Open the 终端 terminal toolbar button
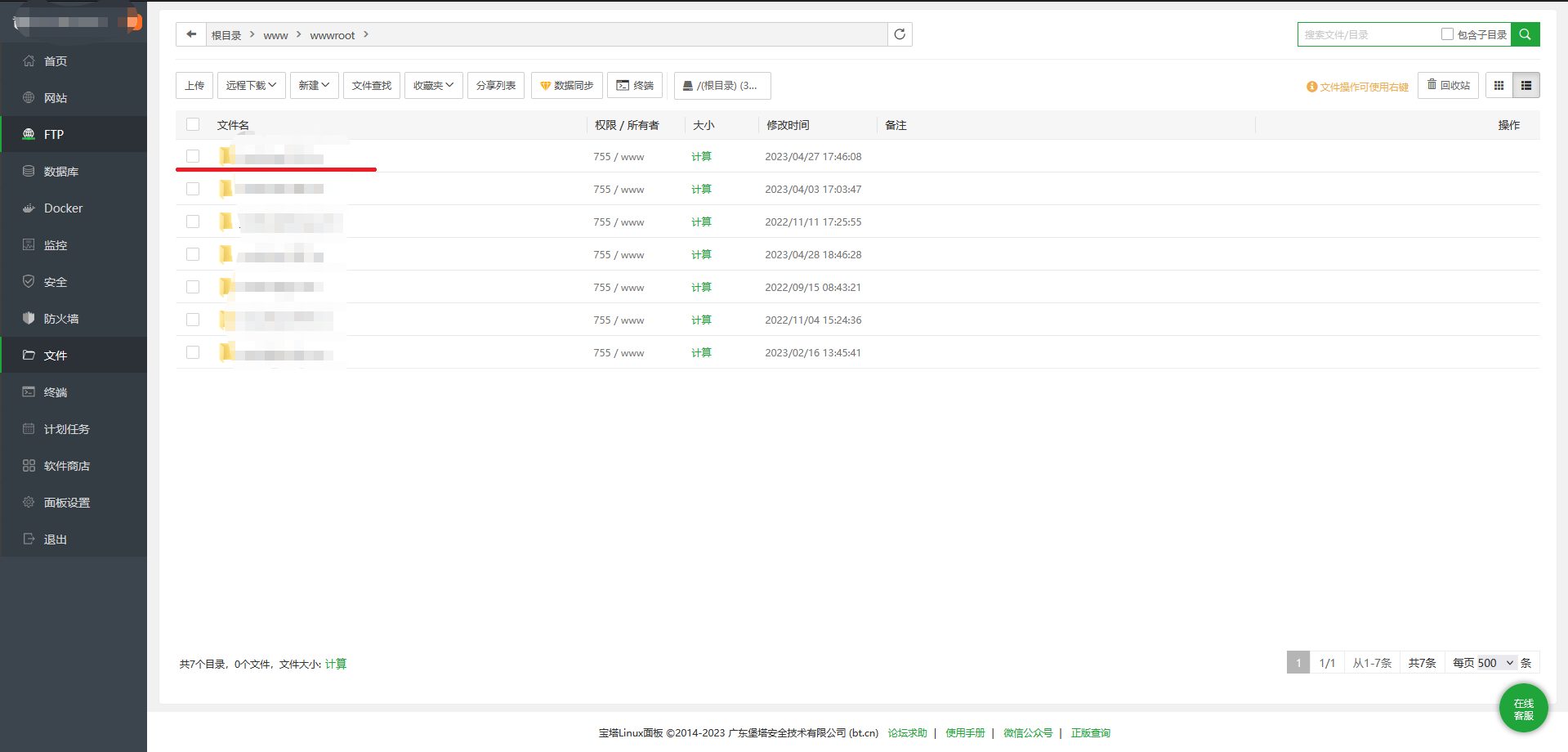Viewport: 1568px width, 752px height. pos(635,86)
